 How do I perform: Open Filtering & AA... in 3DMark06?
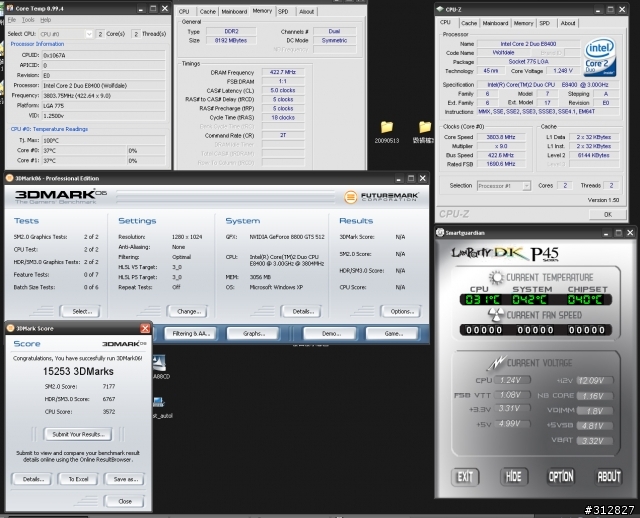pyautogui.click(x=191, y=333)
